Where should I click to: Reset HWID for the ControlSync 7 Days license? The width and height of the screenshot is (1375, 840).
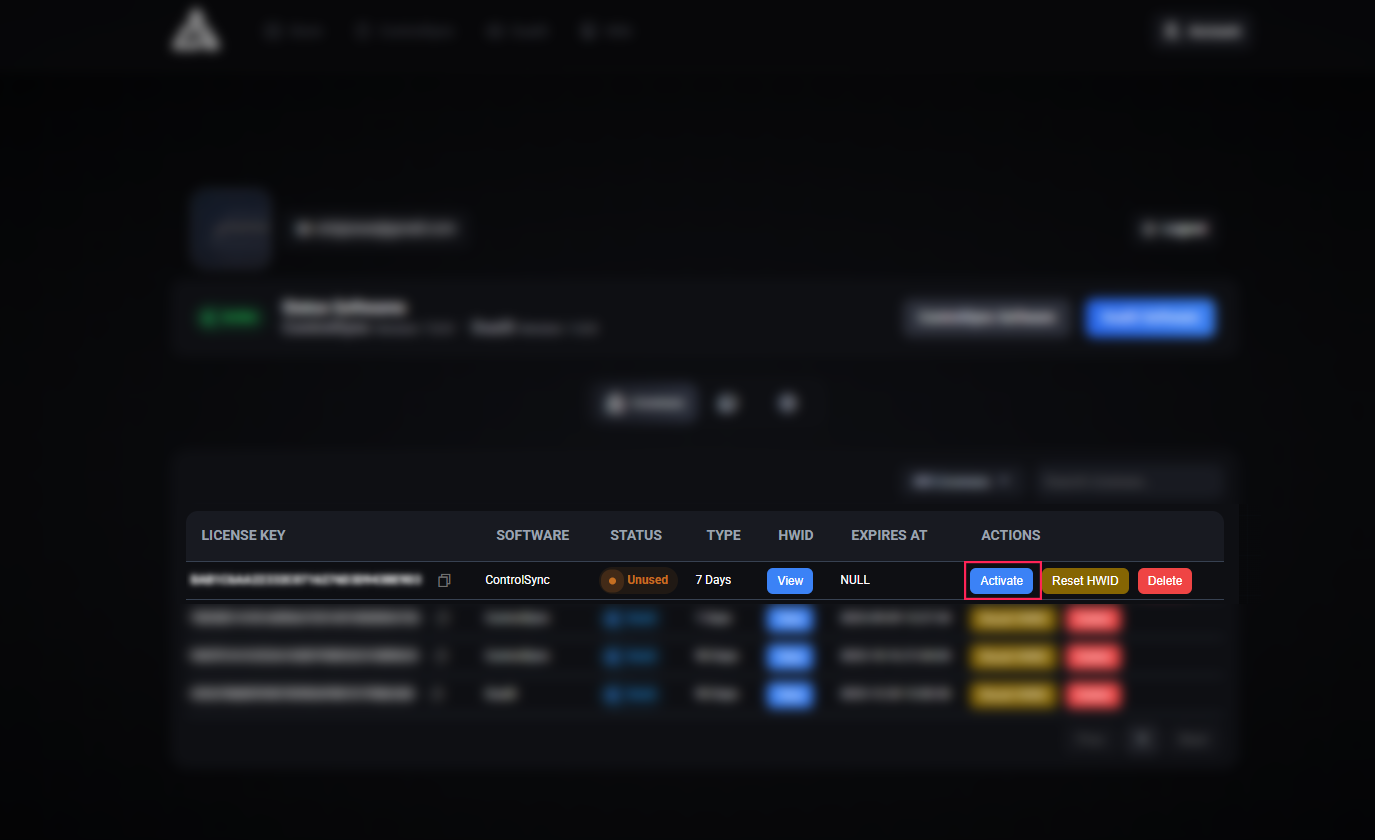click(x=1085, y=581)
